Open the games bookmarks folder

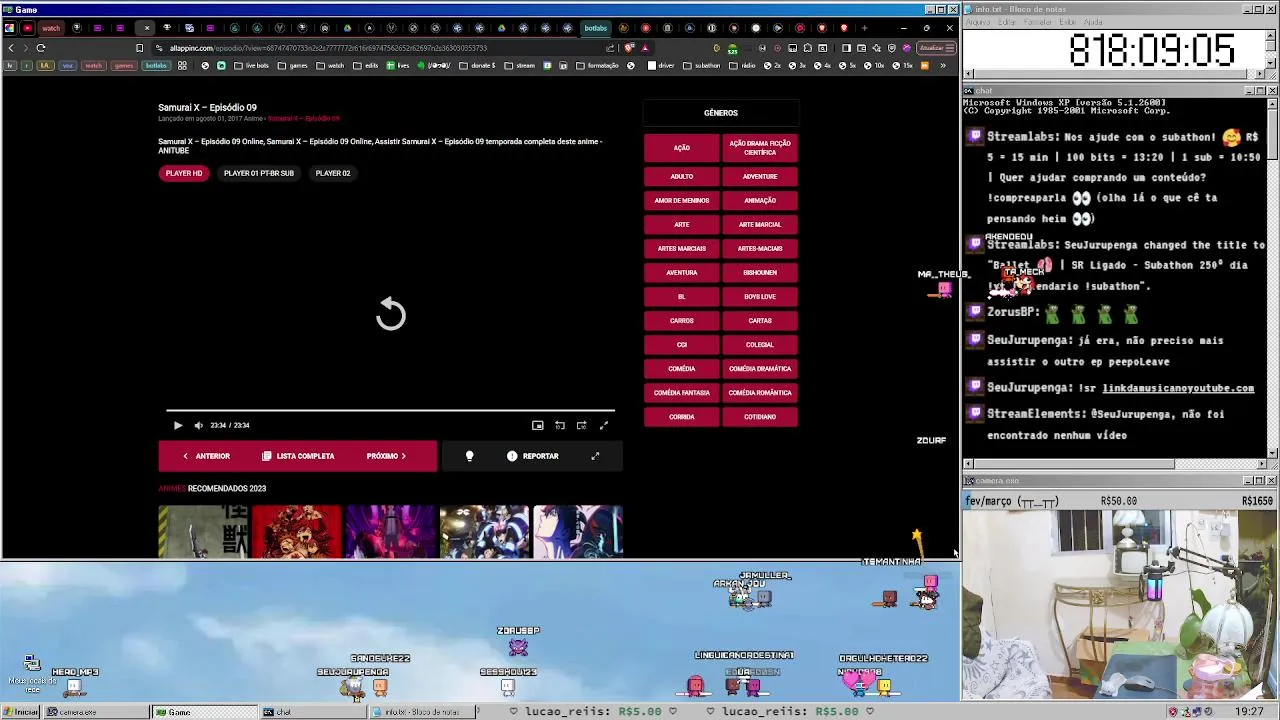293,66
